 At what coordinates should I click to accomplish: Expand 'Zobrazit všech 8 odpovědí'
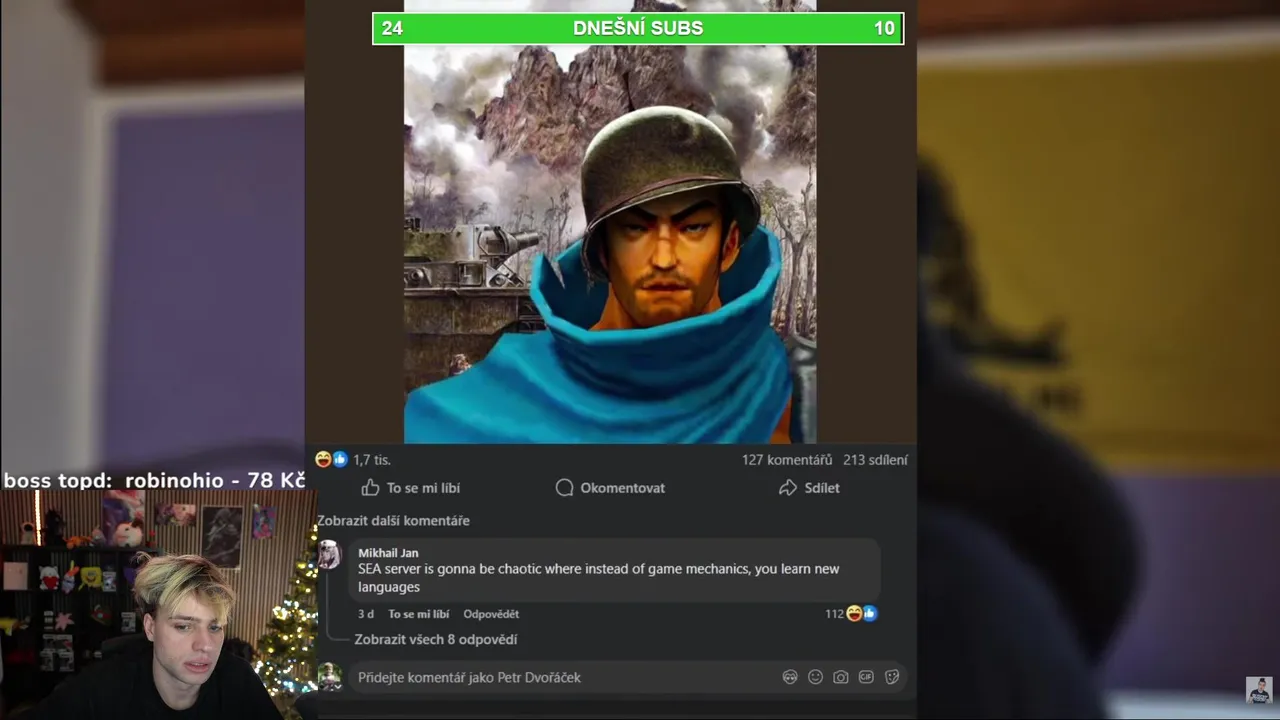coord(436,639)
